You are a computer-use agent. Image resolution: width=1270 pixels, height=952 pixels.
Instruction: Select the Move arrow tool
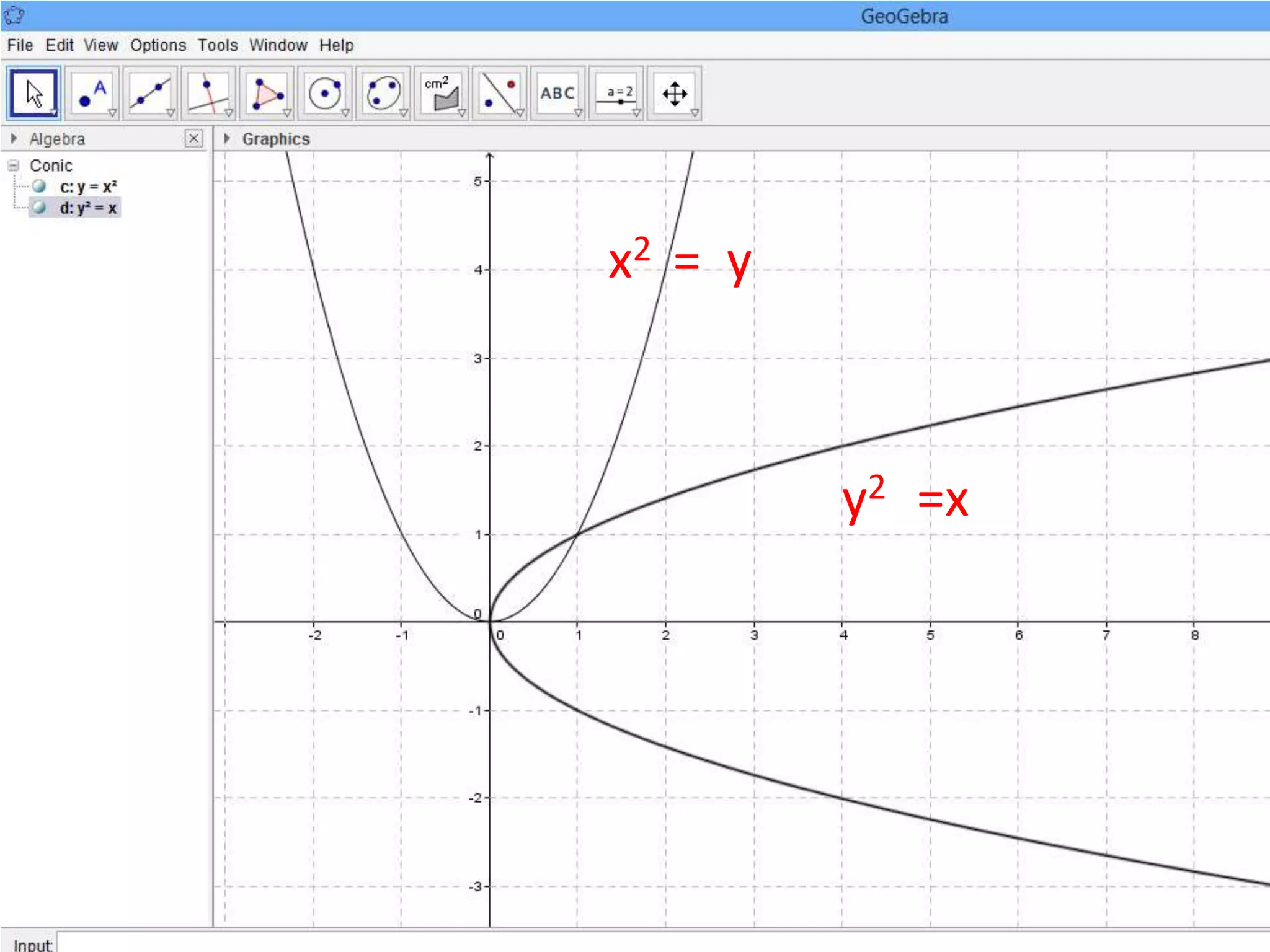tap(33, 94)
